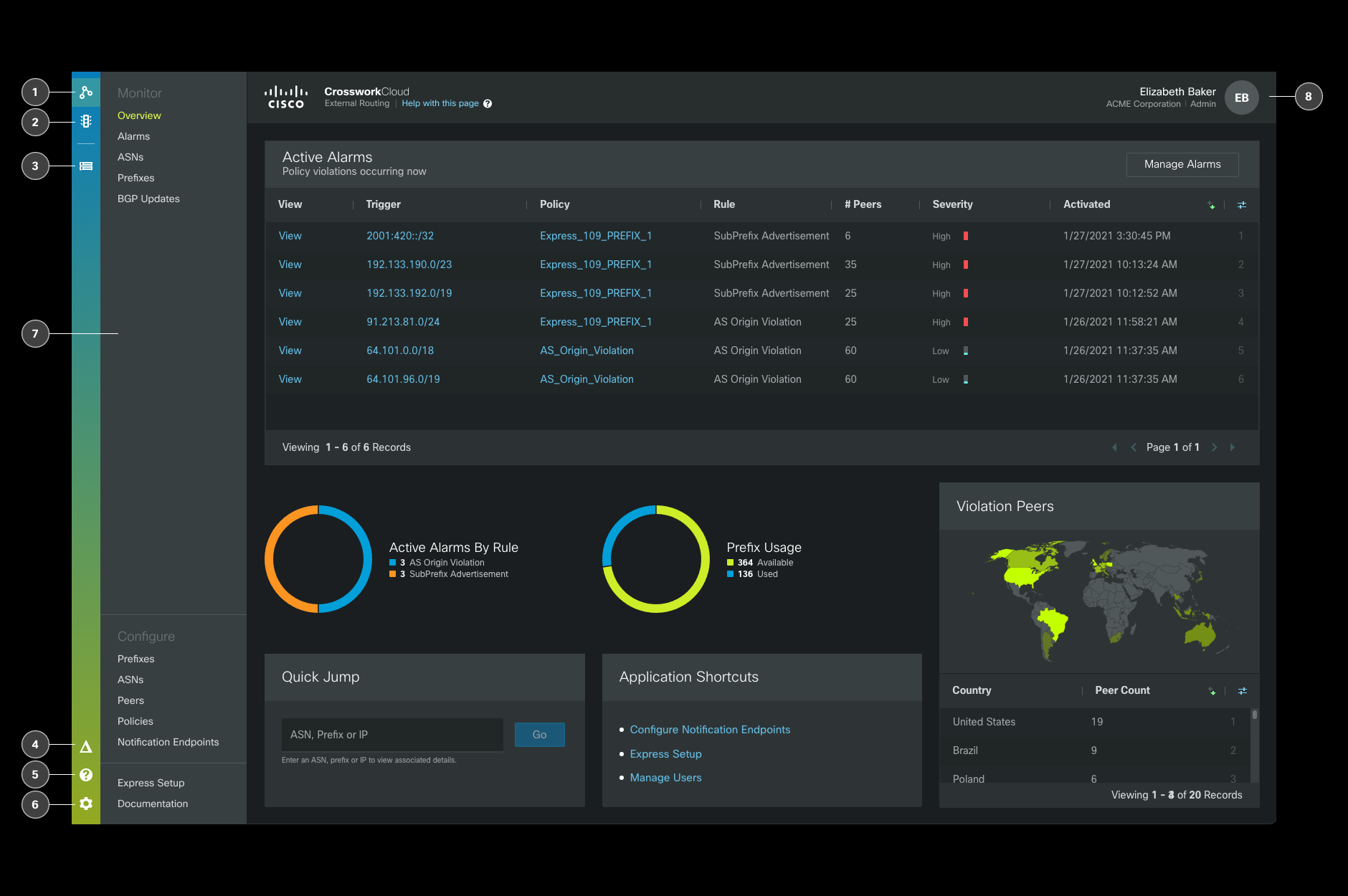Click the Violation Peers world map
The height and width of the screenshot is (896, 1348).
point(1099,601)
